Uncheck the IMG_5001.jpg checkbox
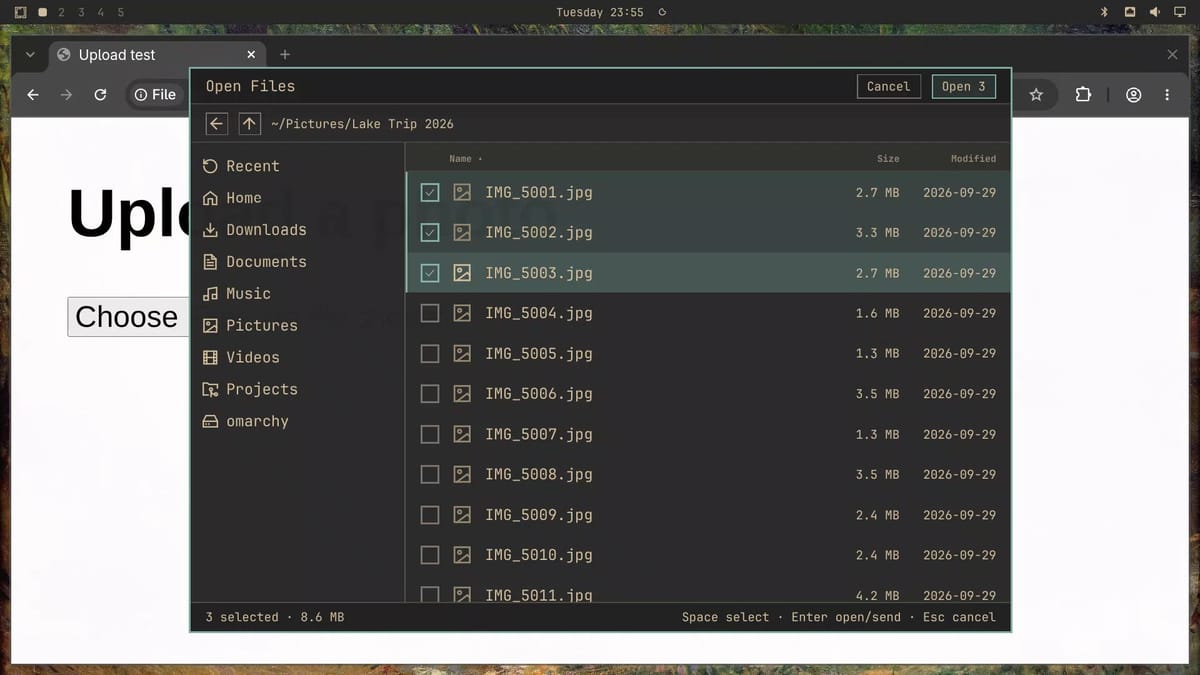 (430, 192)
